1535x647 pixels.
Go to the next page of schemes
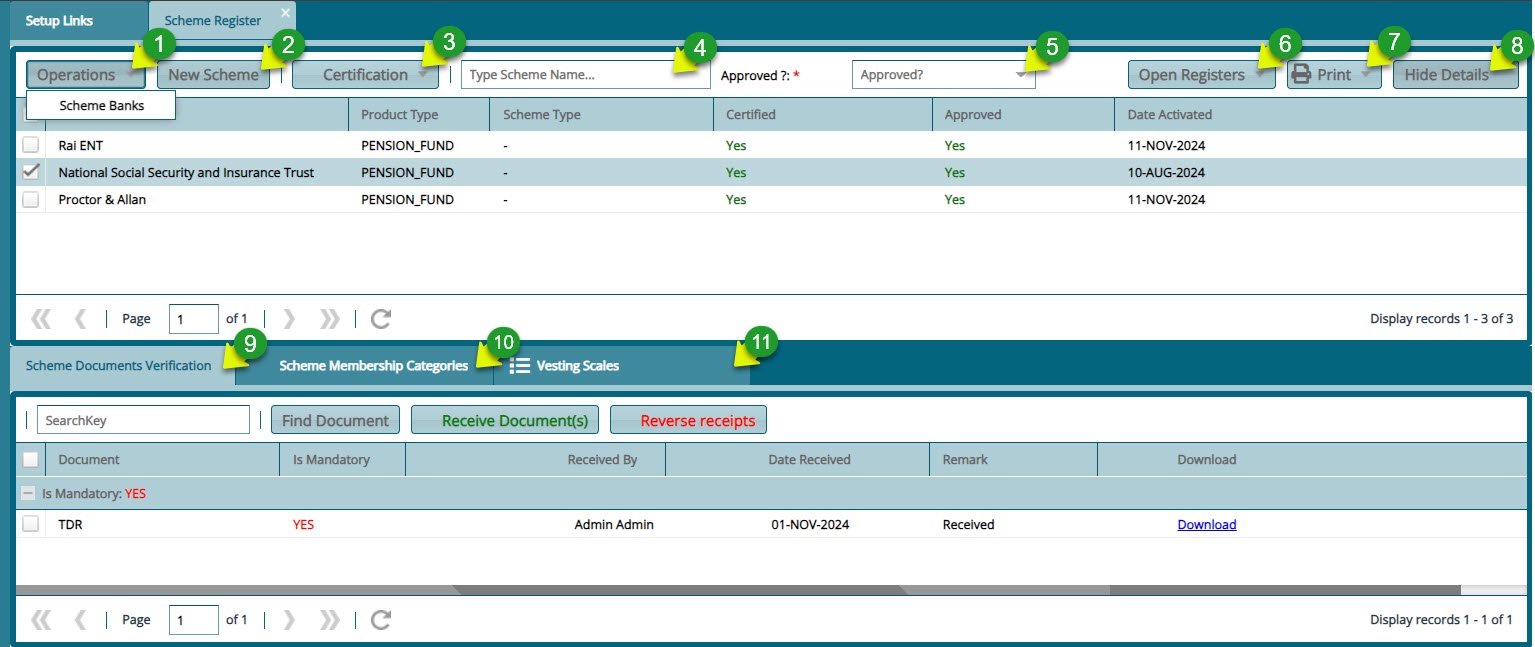point(288,318)
